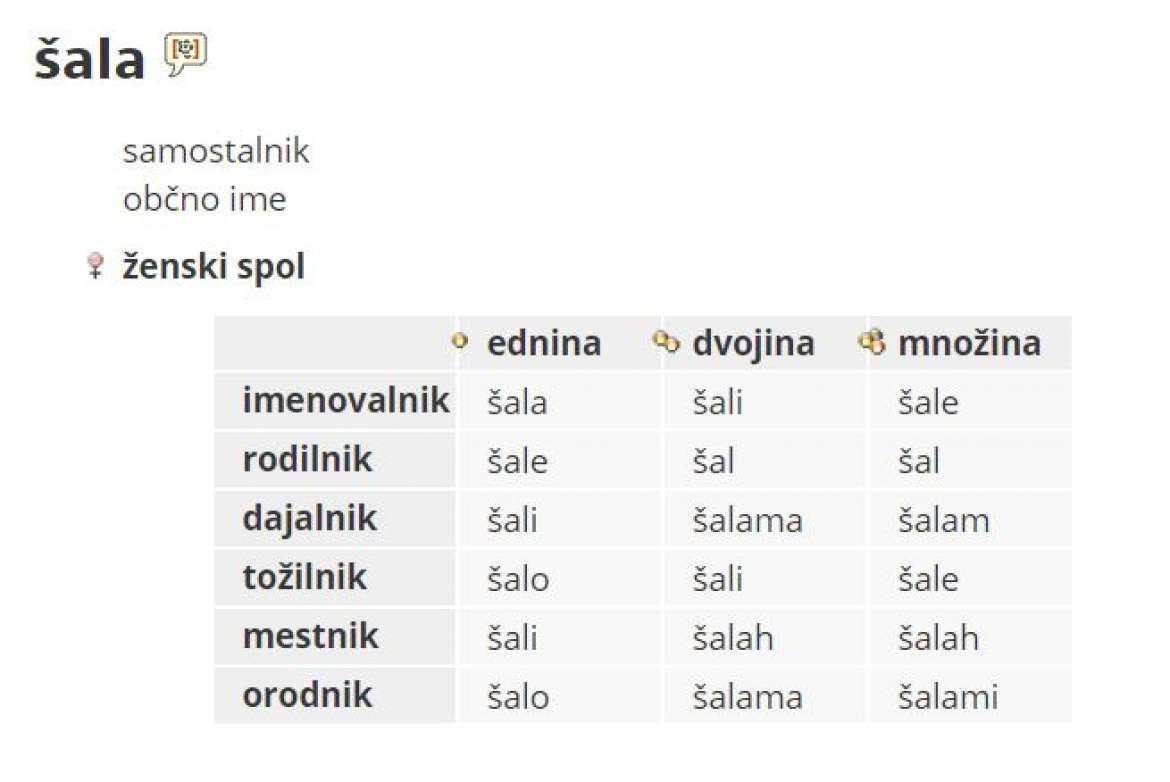The image size is (1170, 782).
Task: Click the female gender symbol icon
Action: [x=95, y=266]
